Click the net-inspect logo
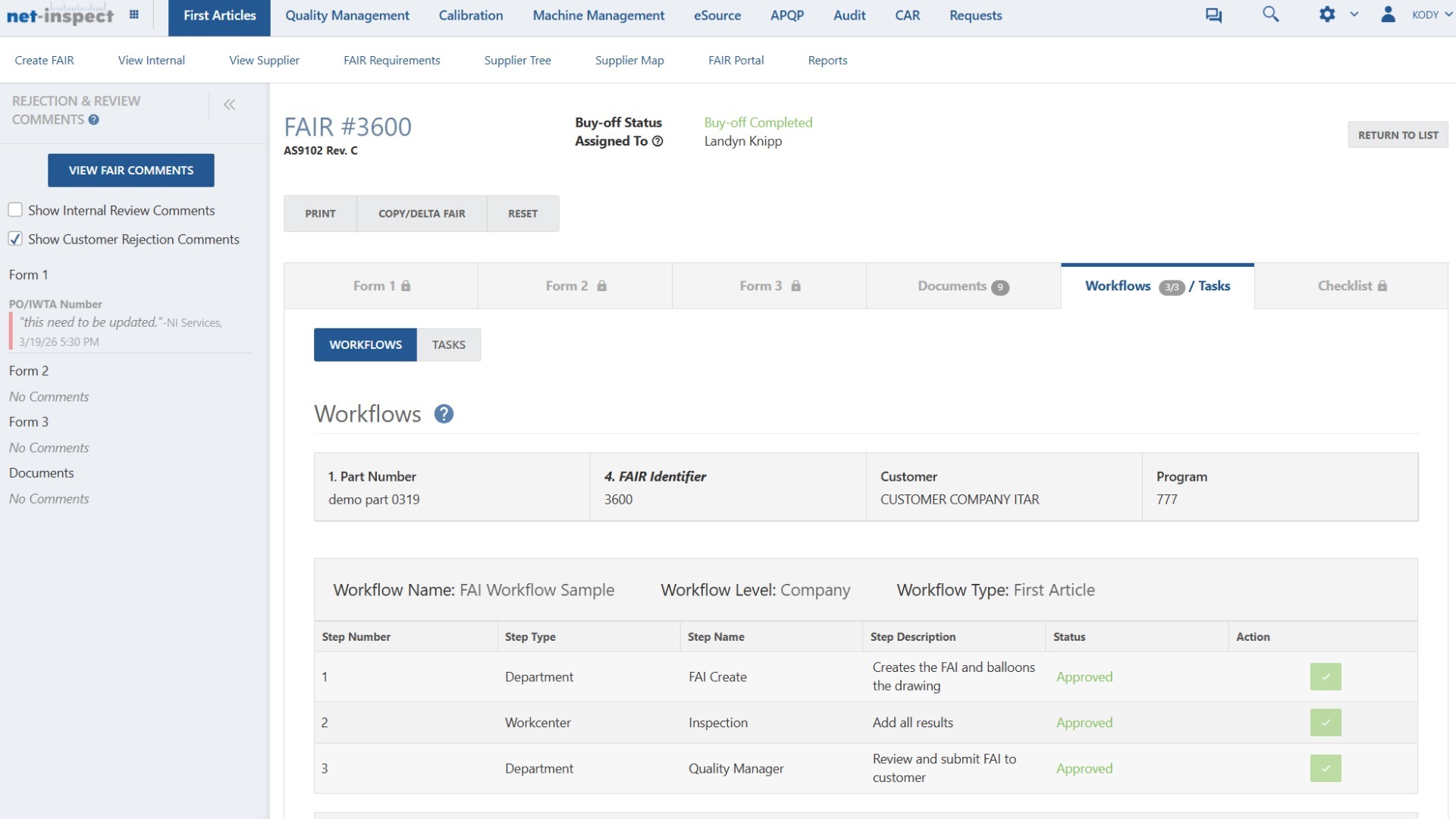 point(61,14)
